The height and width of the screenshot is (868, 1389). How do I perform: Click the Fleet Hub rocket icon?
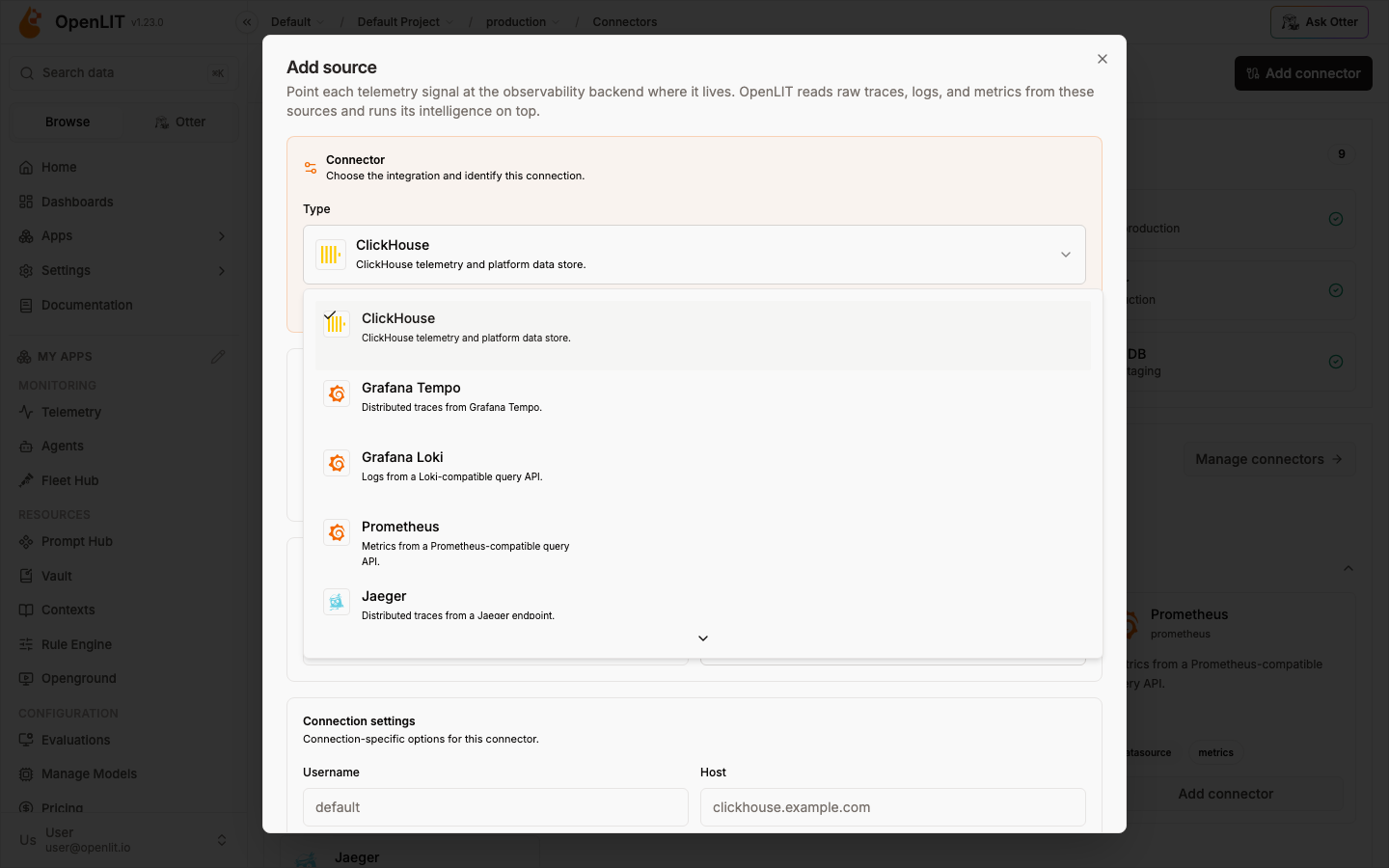point(26,481)
